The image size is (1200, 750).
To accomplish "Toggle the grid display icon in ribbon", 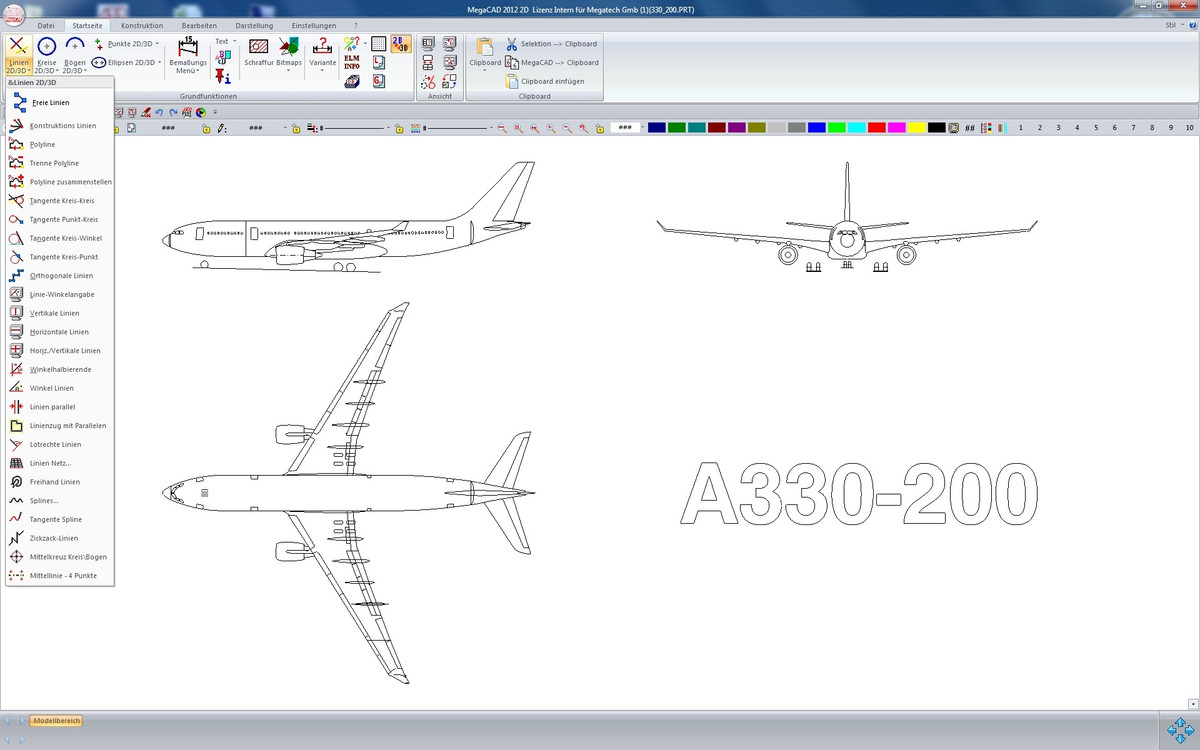I will click(379, 44).
